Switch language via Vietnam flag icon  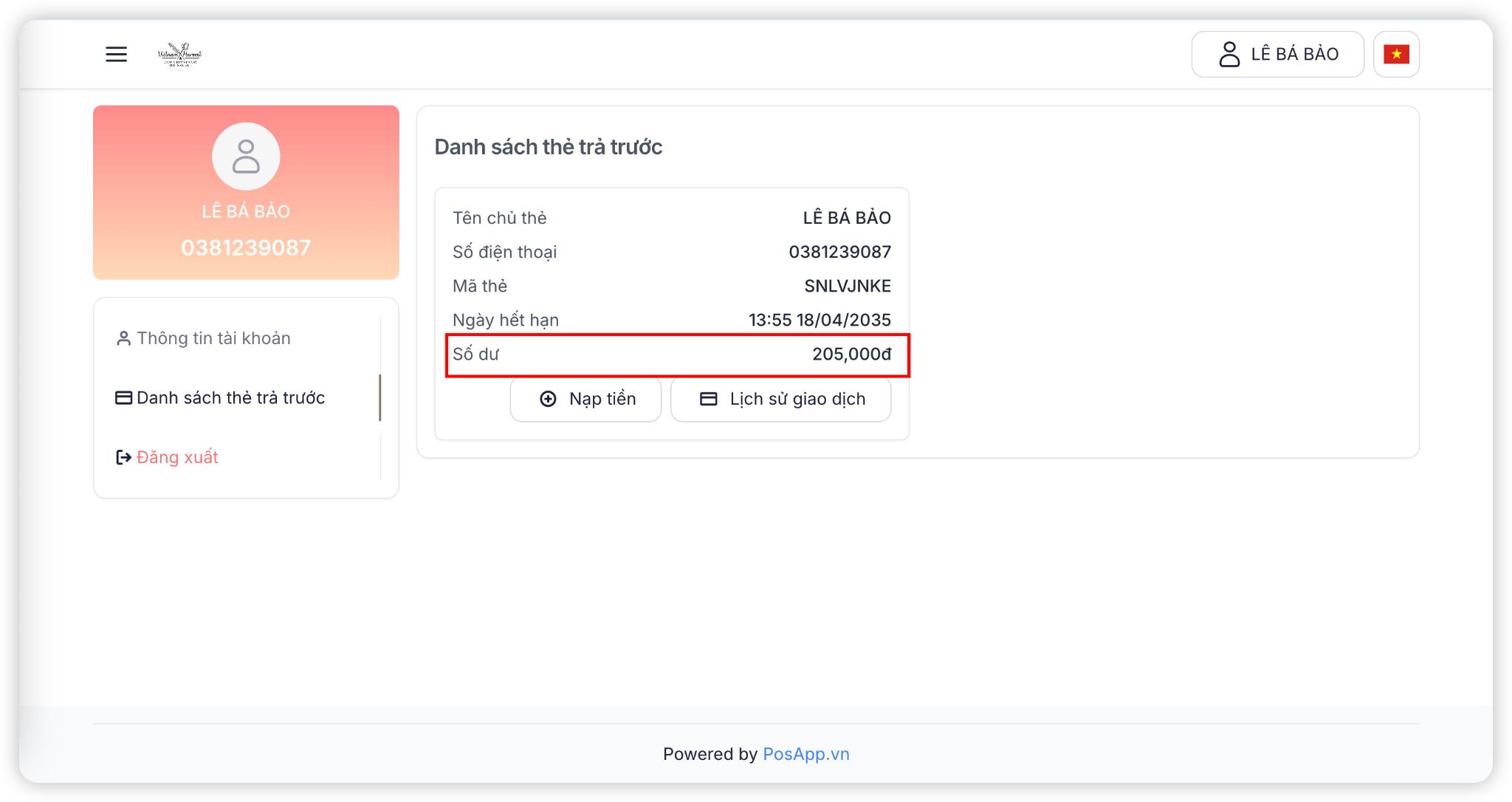(1396, 54)
